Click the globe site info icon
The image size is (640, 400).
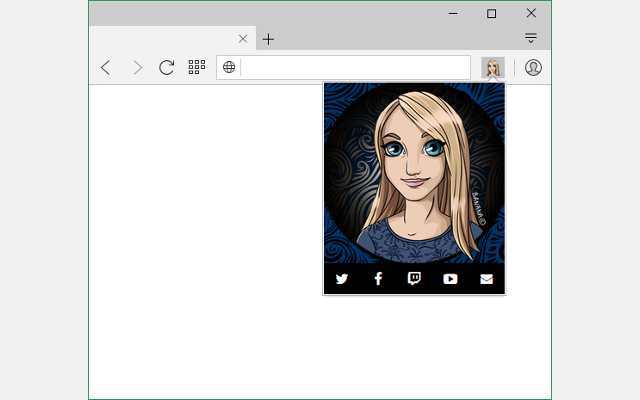(229, 67)
